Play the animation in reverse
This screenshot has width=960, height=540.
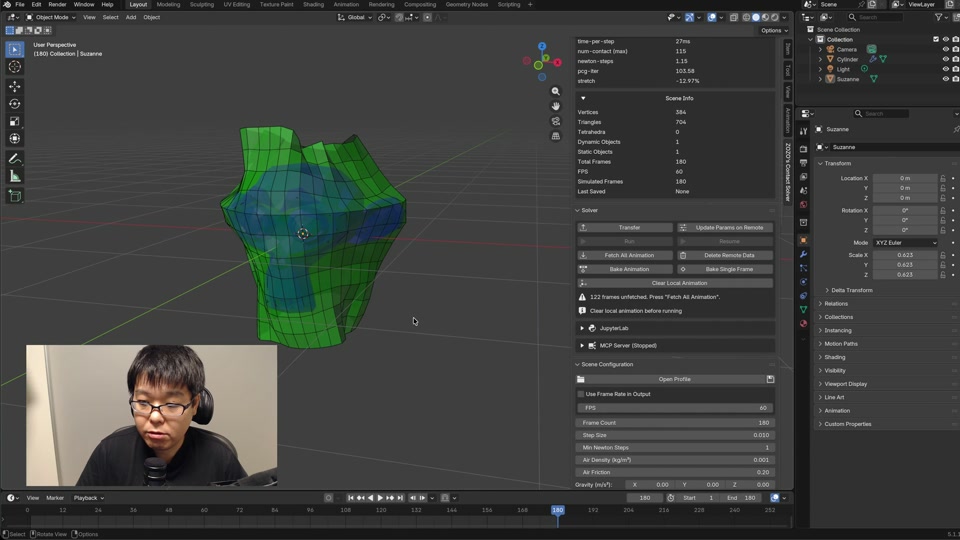(x=370, y=498)
